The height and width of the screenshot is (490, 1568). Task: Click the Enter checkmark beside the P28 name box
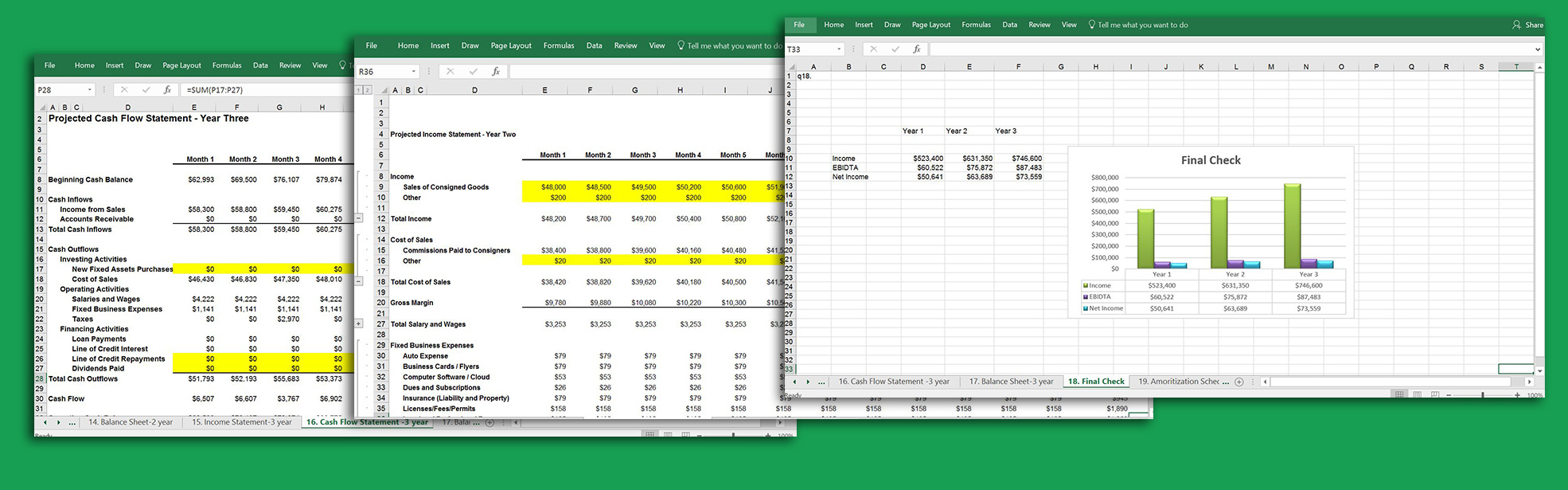(146, 90)
